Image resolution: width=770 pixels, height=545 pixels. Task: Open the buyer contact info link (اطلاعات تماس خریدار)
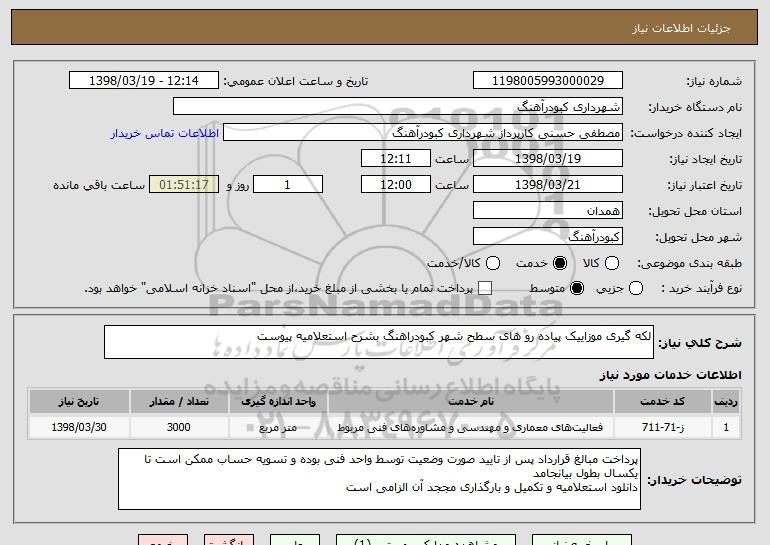(x=165, y=133)
